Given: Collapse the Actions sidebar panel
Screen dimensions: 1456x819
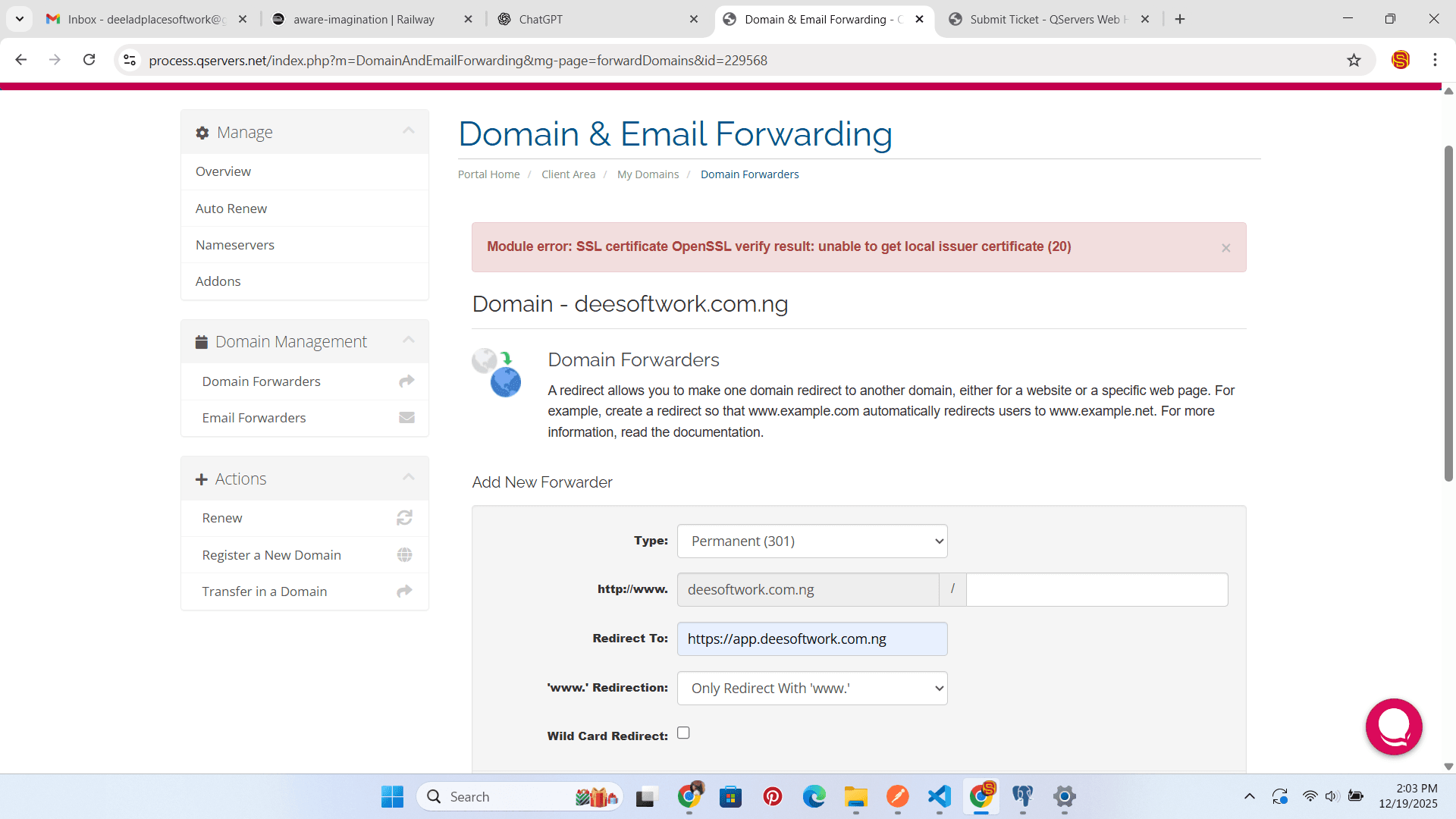Looking at the screenshot, I should [408, 478].
